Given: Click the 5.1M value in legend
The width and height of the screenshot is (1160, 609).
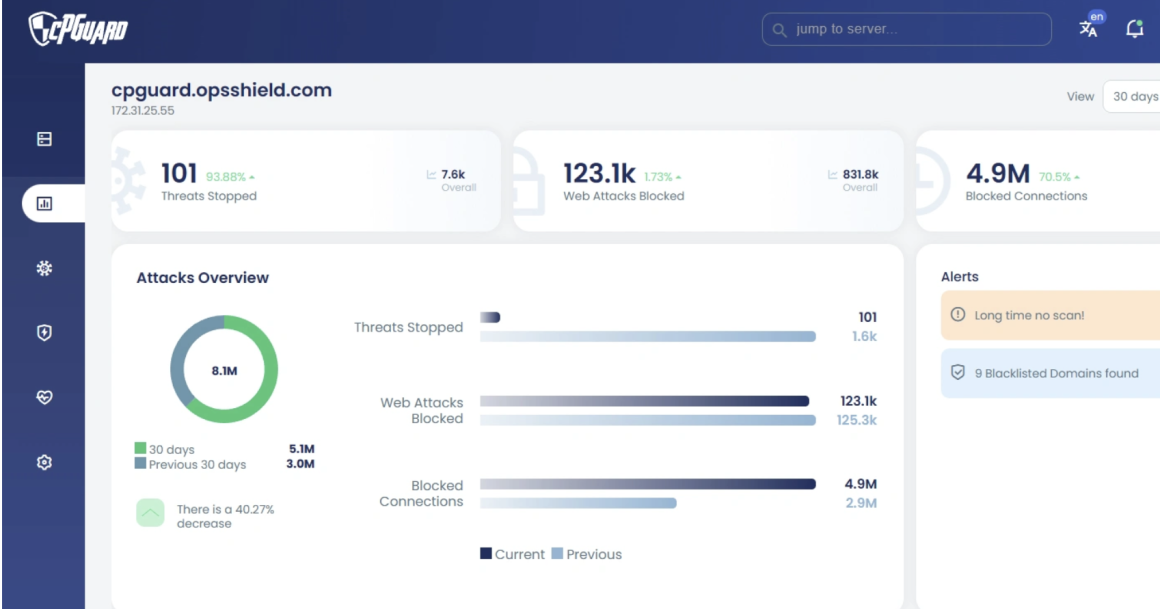Looking at the screenshot, I should click(301, 449).
